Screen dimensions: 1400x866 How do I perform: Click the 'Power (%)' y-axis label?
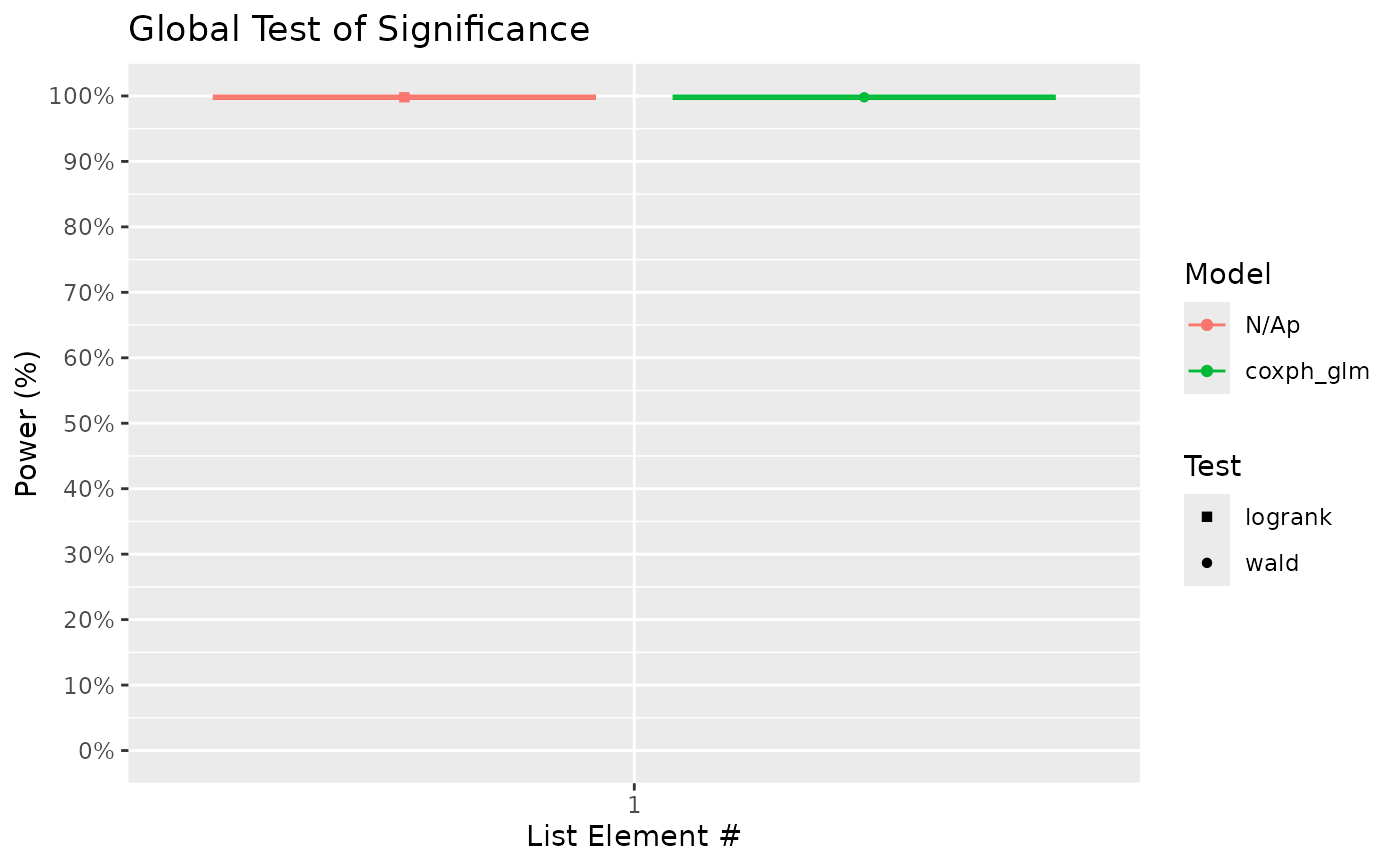pos(28,423)
